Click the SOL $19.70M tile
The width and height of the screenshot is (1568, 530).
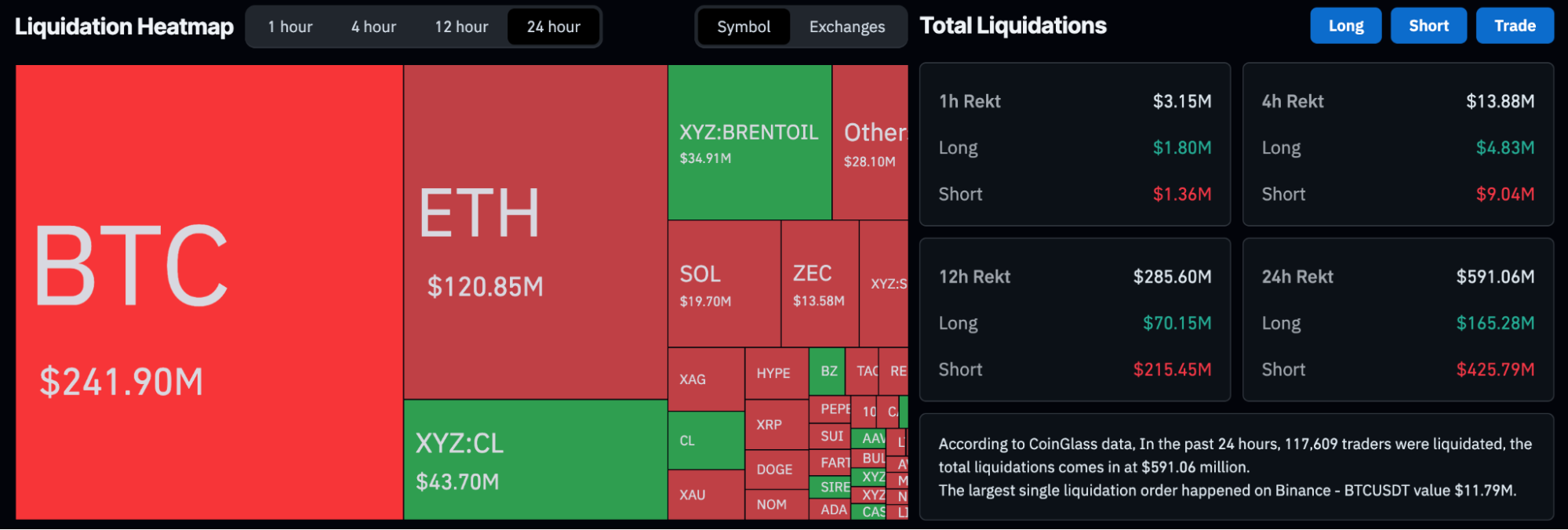point(724,284)
